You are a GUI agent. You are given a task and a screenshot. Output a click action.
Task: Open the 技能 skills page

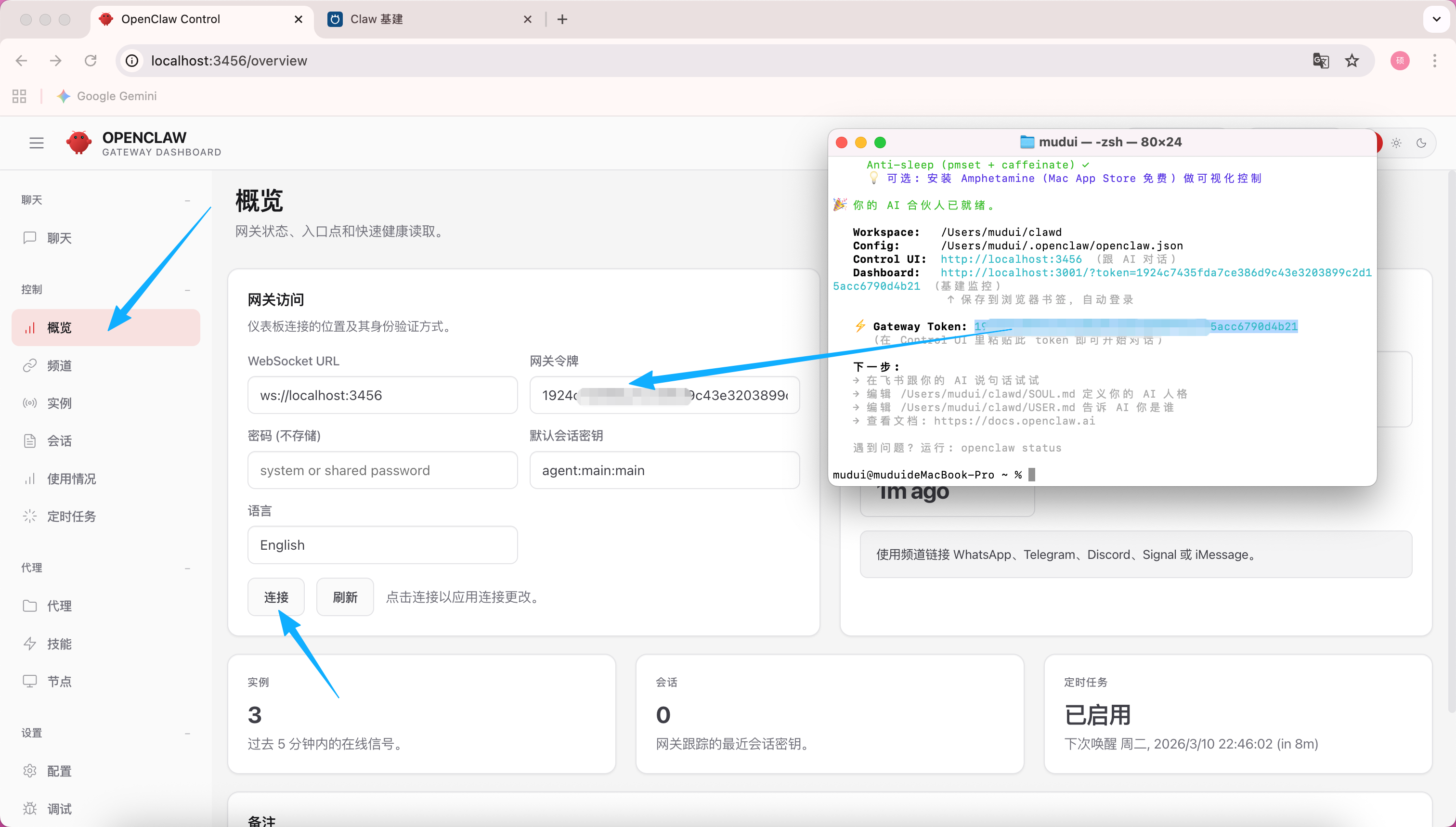pos(59,644)
